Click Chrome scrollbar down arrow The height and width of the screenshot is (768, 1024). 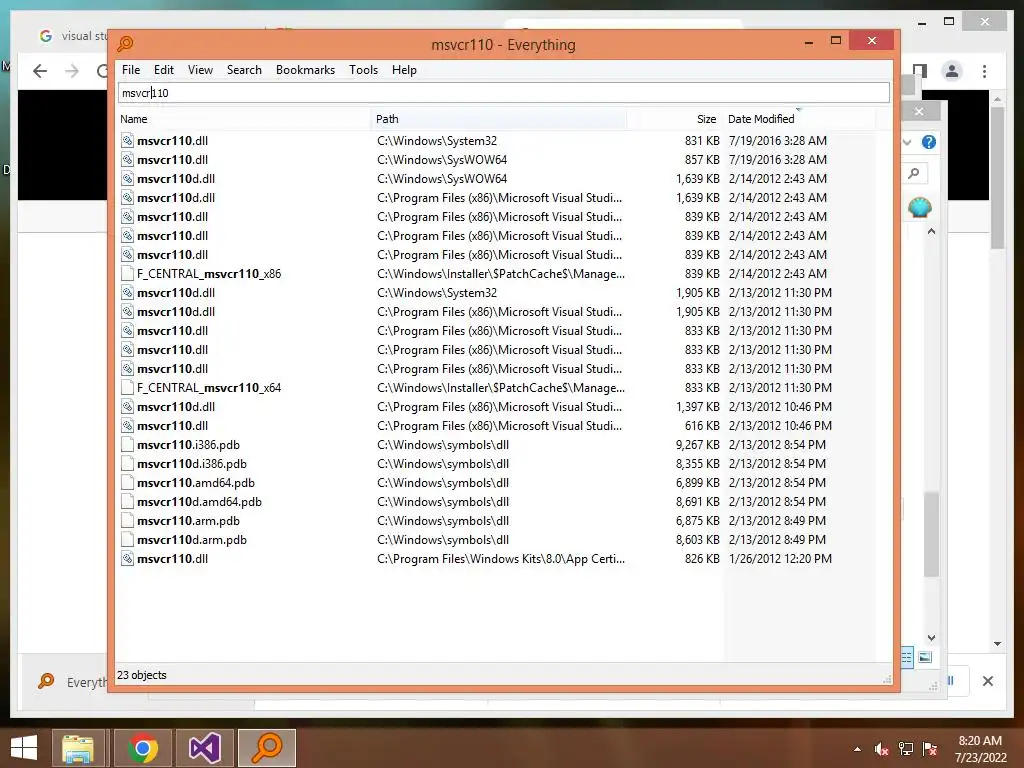997,644
